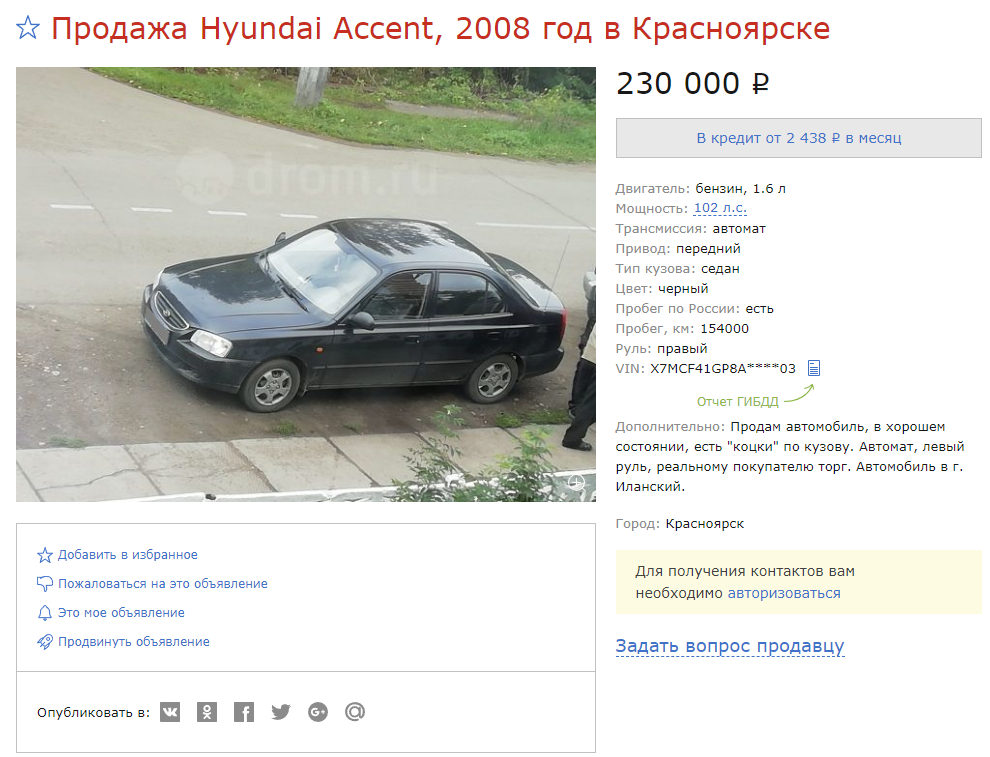The image size is (990, 757).
Task: Click the 'Добавить в избранное' link
Action: [x=128, y=555]
